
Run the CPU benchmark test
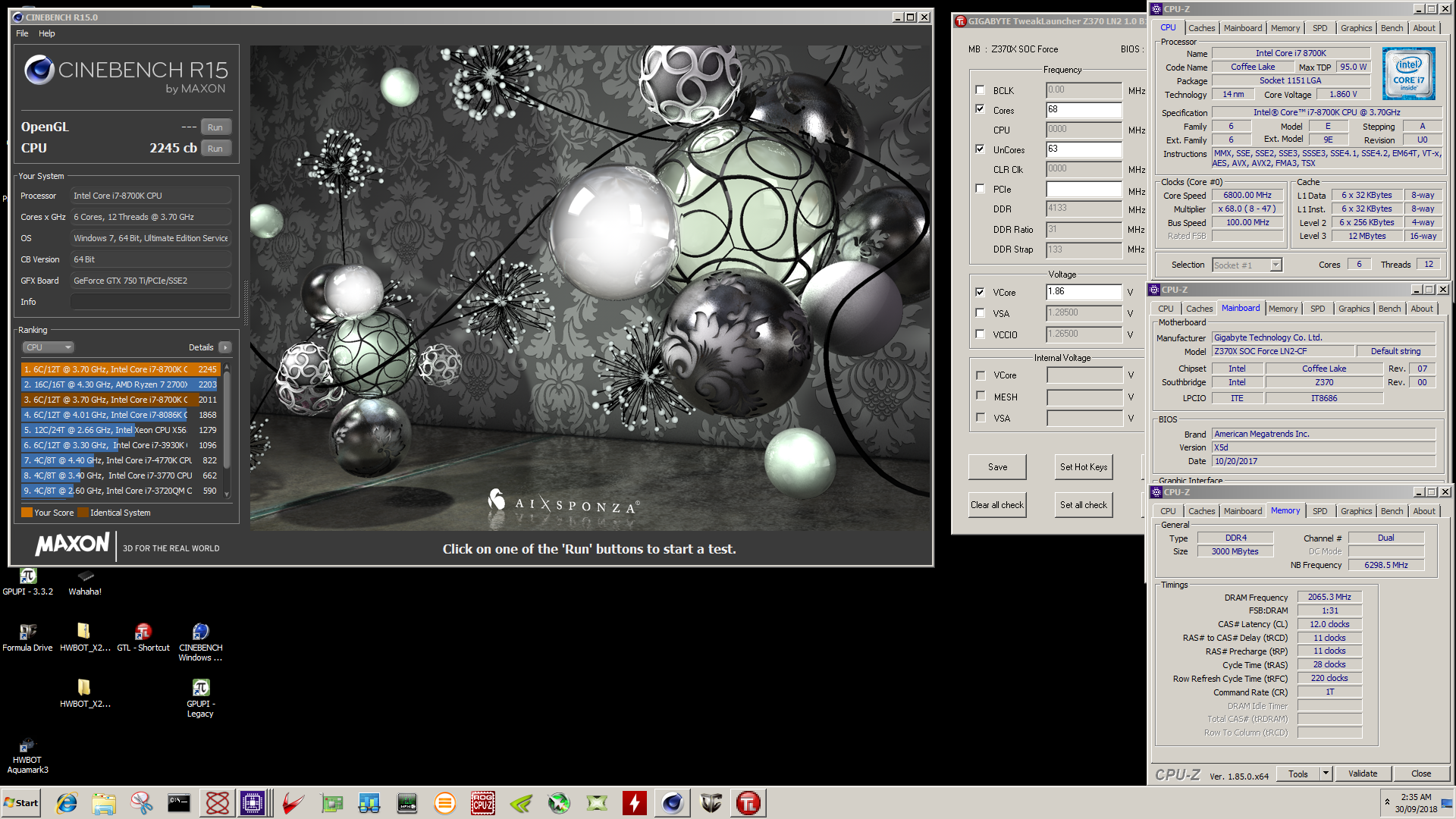click(215, 149)
